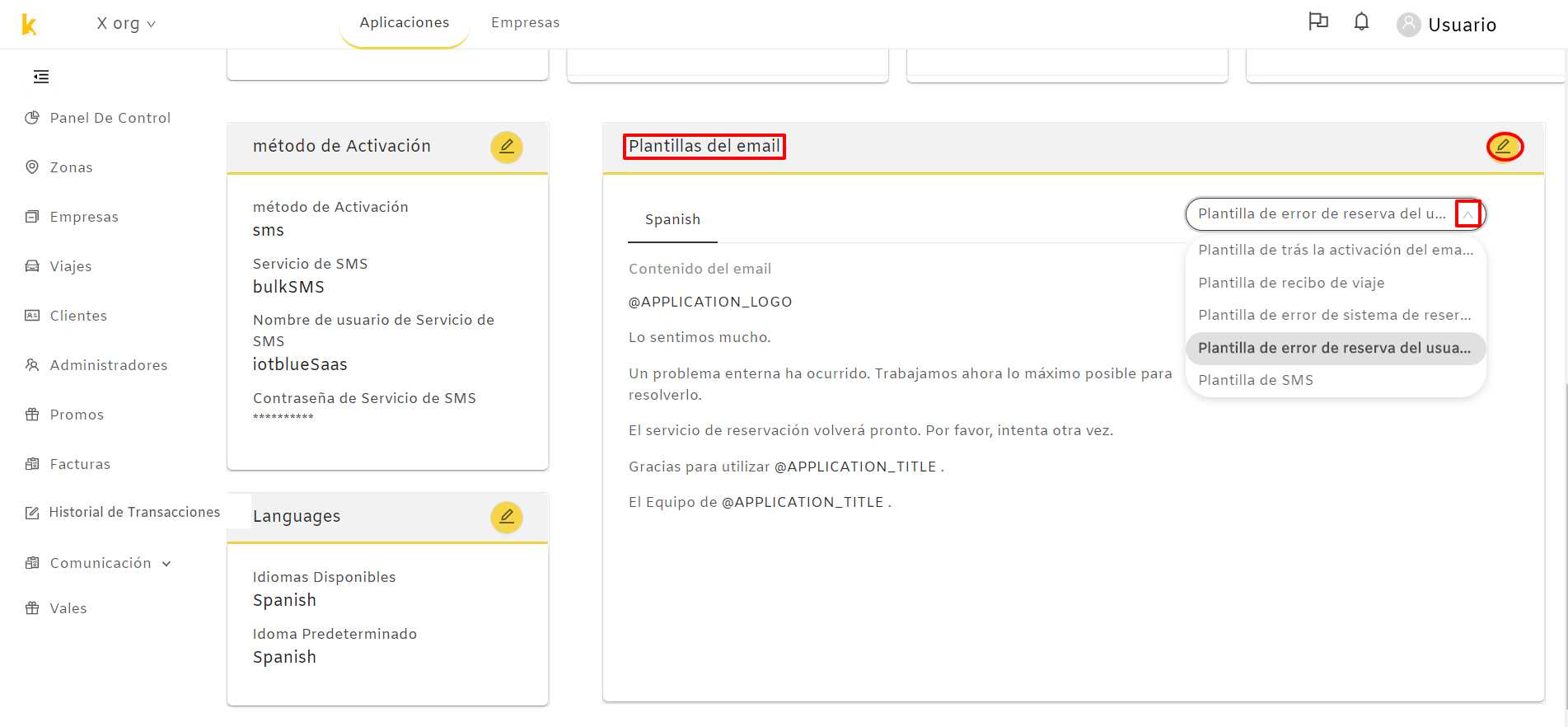Choose Plantilla de recibo de viaje
Image resolution: width=1568 pixels, height=727 pixels.
coord(1336,283)
